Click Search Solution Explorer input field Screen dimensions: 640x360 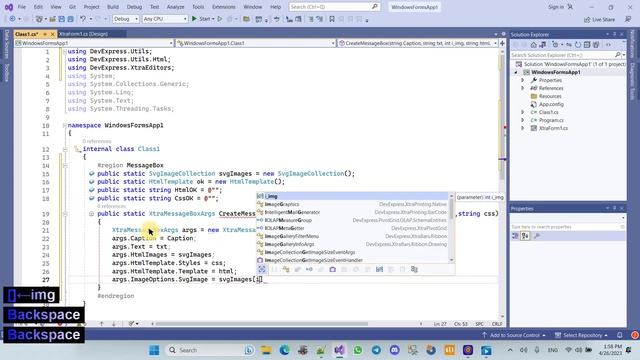point(562,55)
